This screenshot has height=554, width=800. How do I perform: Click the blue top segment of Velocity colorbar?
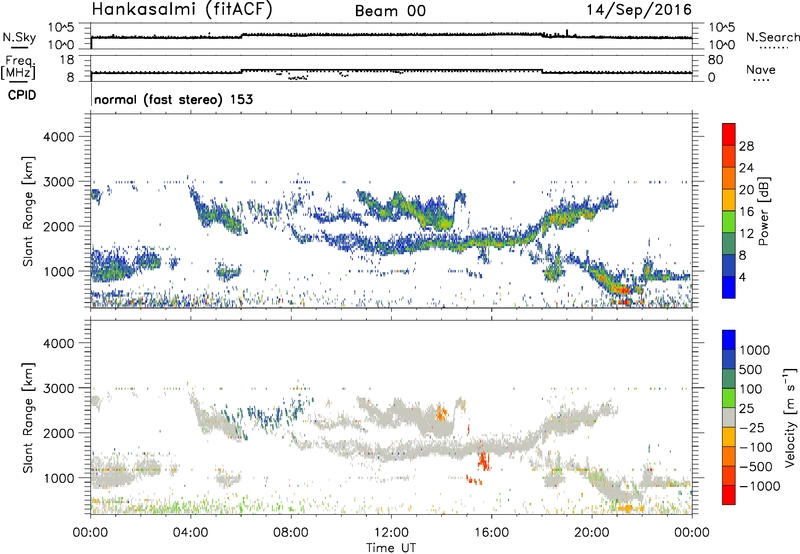click(729, 340)
